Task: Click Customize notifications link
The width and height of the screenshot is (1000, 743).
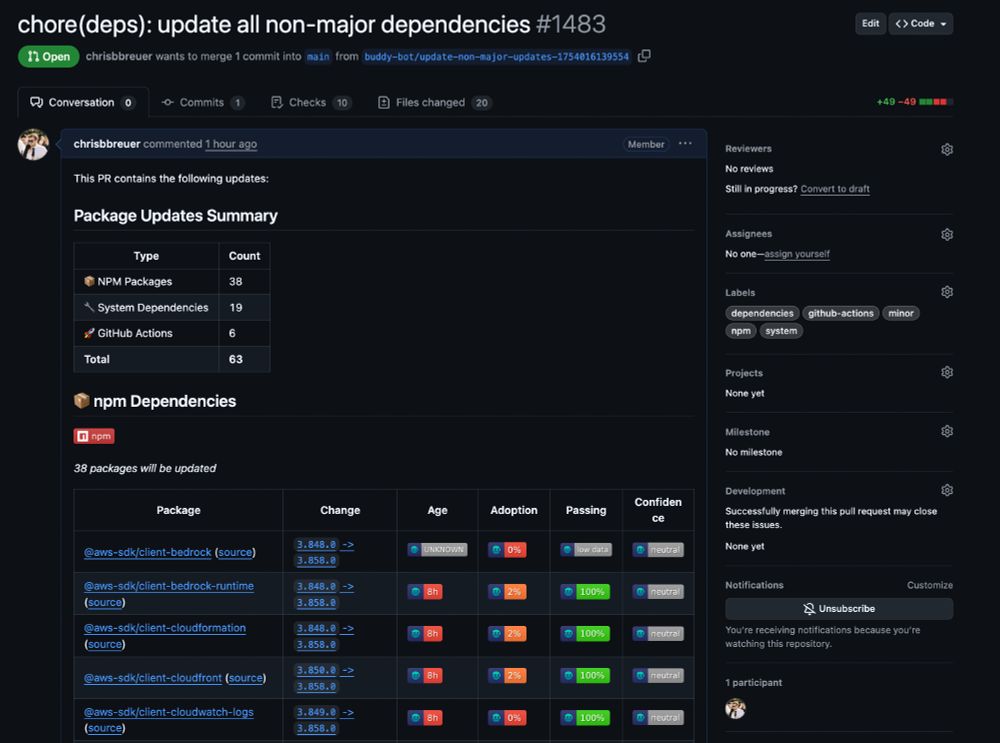Action: coord(930,585)
